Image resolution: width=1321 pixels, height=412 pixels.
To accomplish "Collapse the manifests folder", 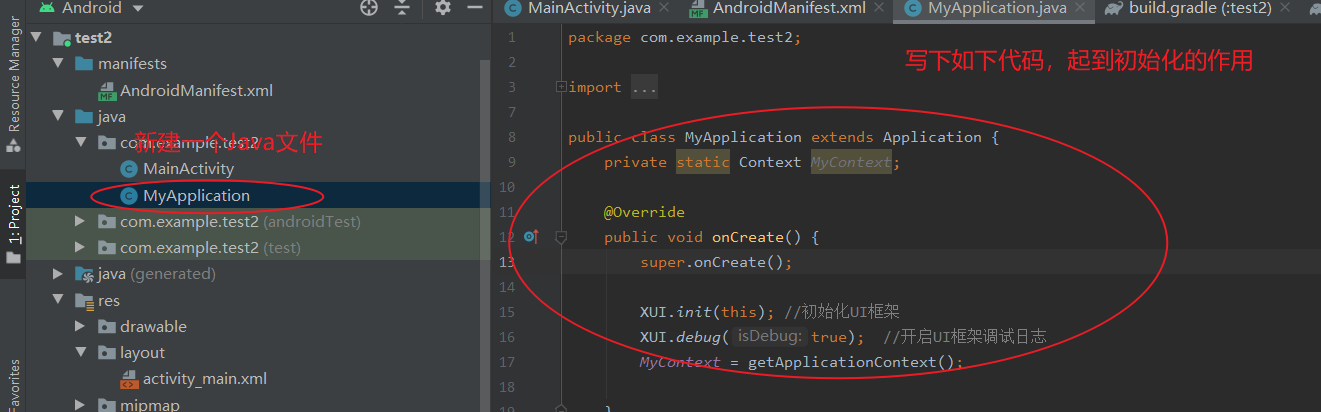I will click(x=58, y=64).
